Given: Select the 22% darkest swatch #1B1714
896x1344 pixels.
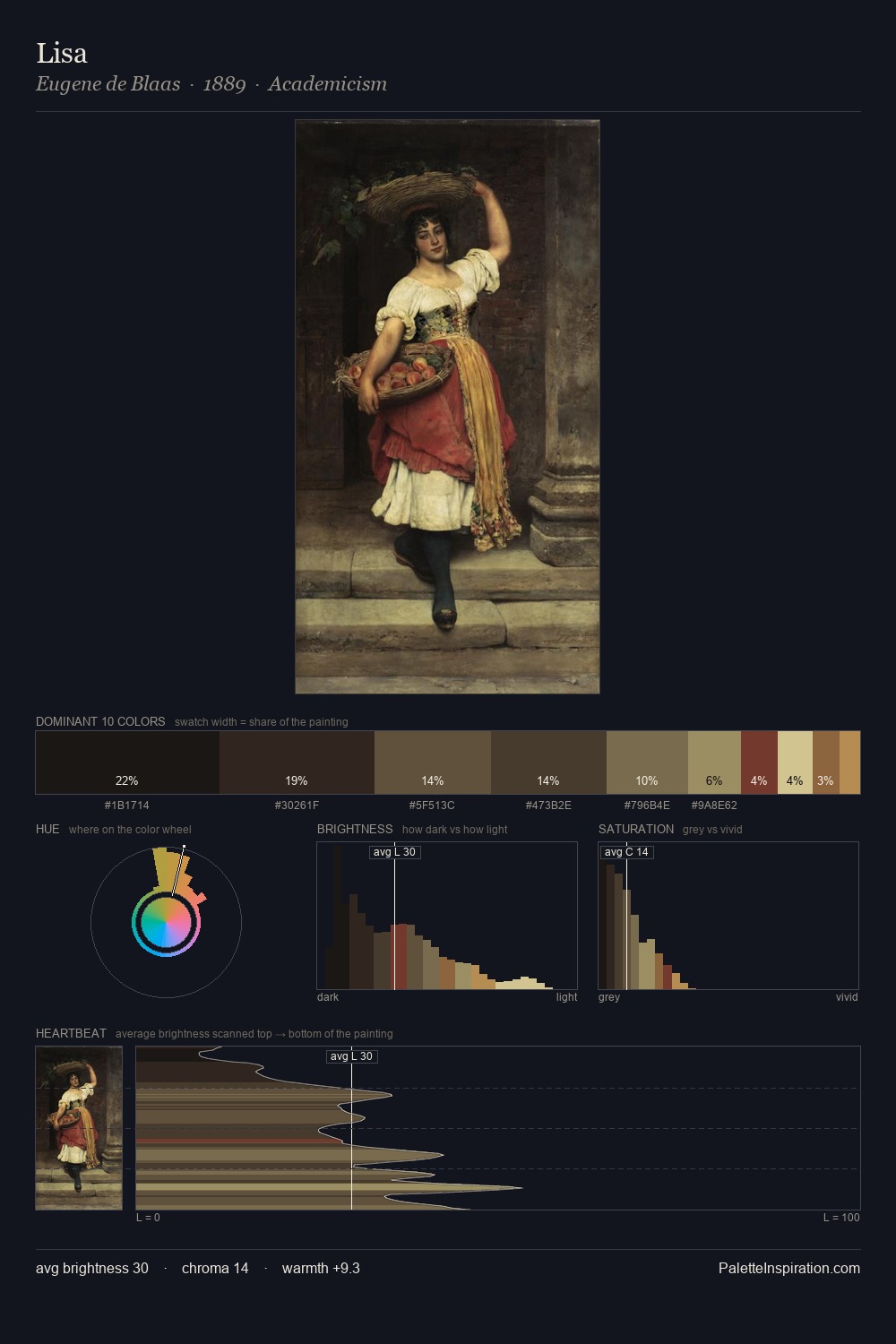Looking at the screenshot, I should 127,762.
